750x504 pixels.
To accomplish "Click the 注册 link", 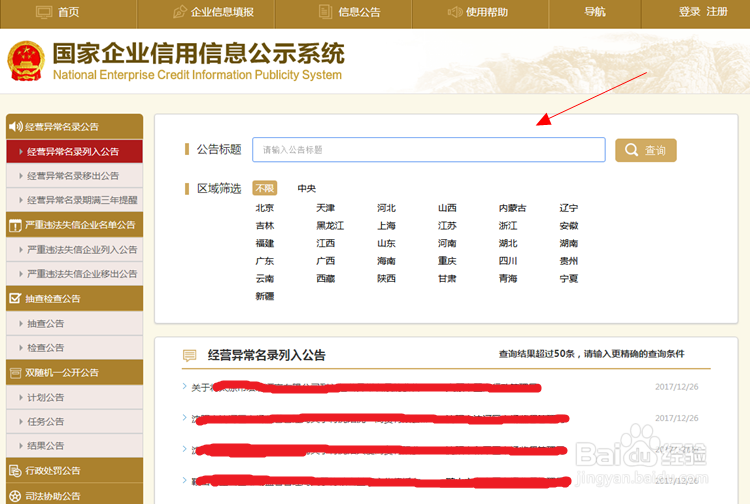I will pyautogui.click(x=717, y=12).
